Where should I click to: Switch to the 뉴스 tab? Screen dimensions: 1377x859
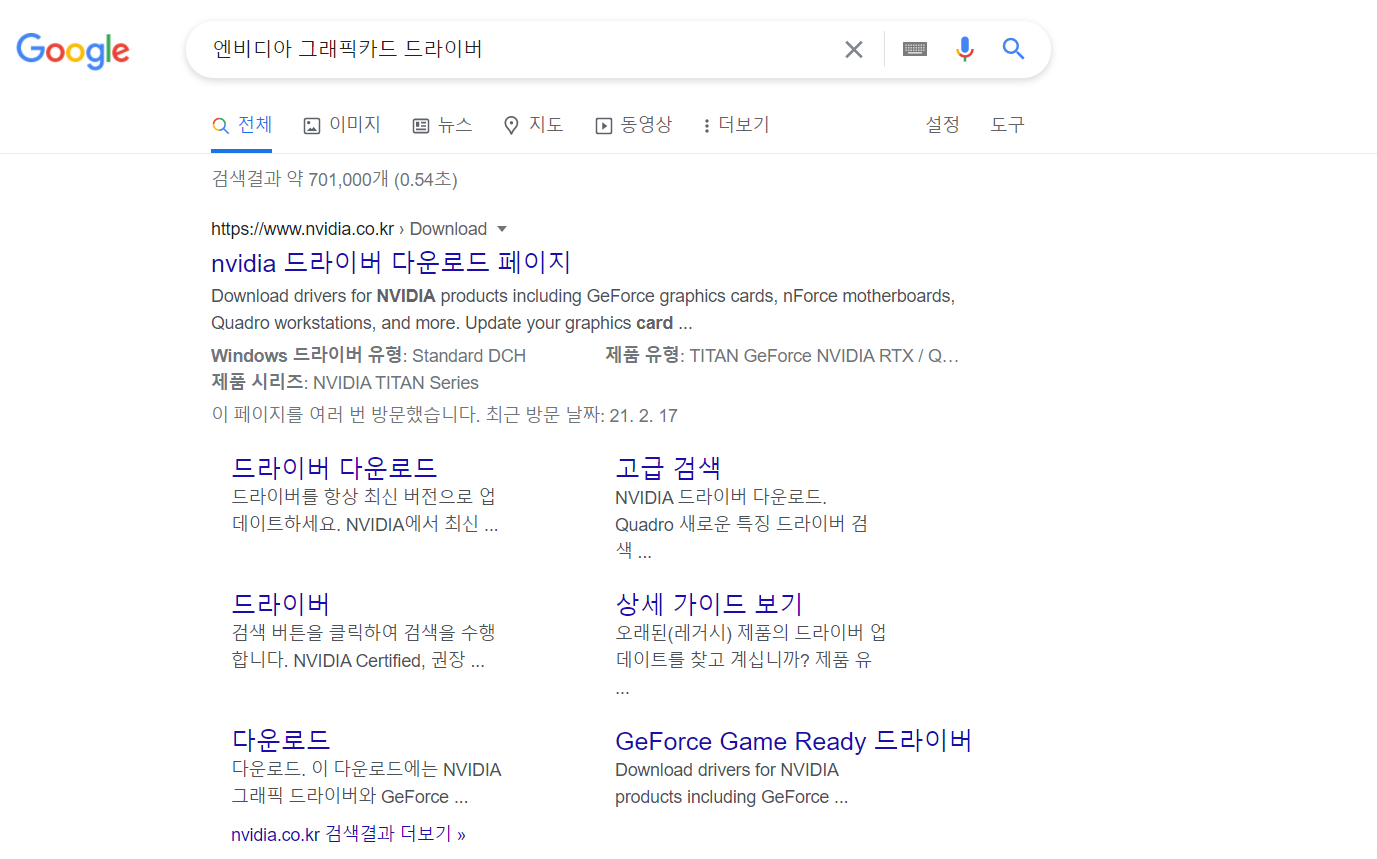point(442,125)
